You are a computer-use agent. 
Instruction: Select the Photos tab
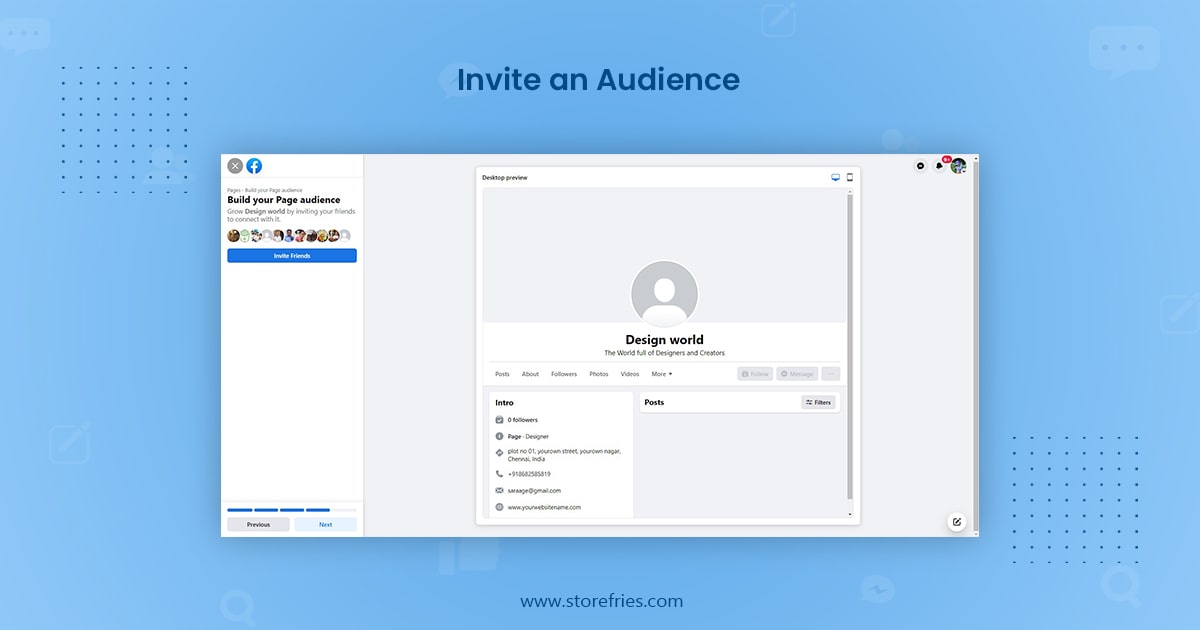pos(598,374)
